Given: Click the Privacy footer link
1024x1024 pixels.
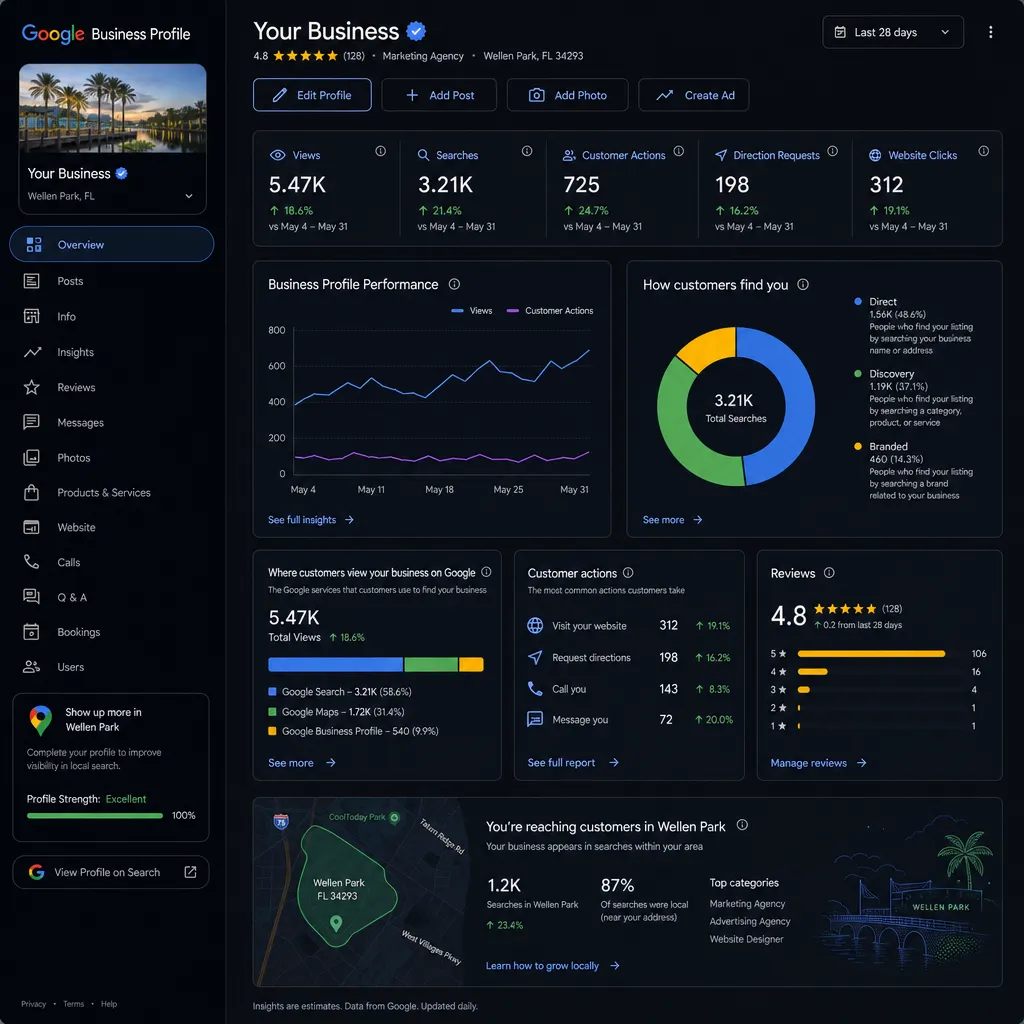Looking at the screenshot, I should tap(33, 1004).
